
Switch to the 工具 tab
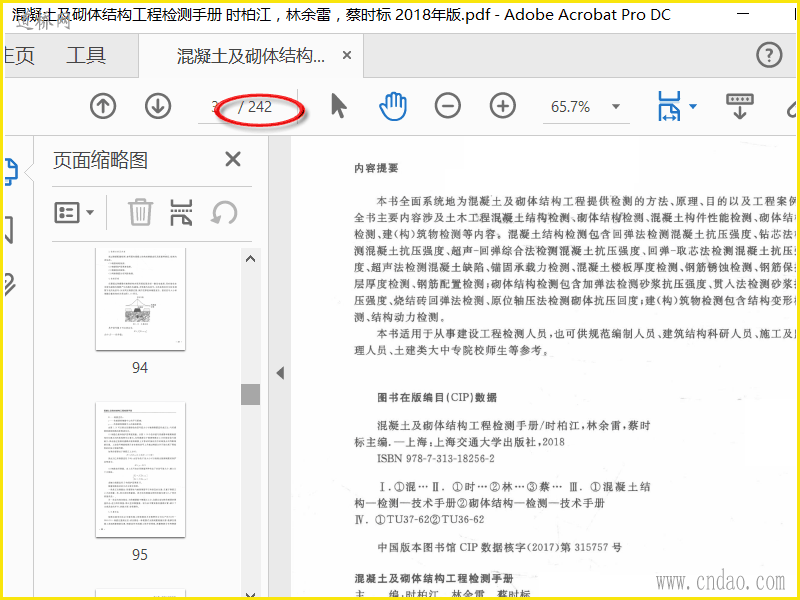click(x=86, y=55)
